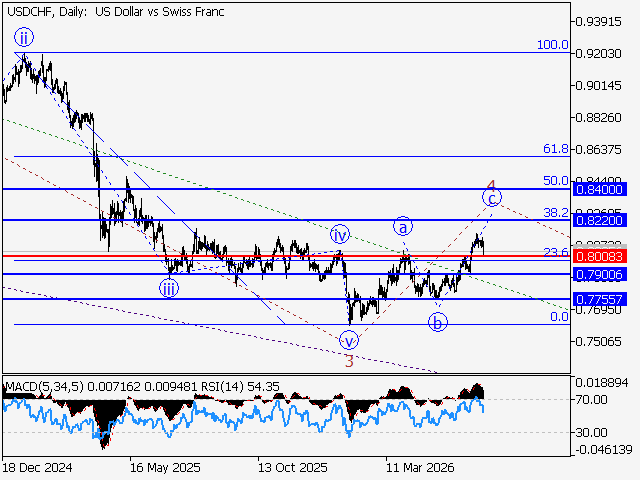
Task: Click the '11 Mar 2026' date label
Action: [420, 467]
